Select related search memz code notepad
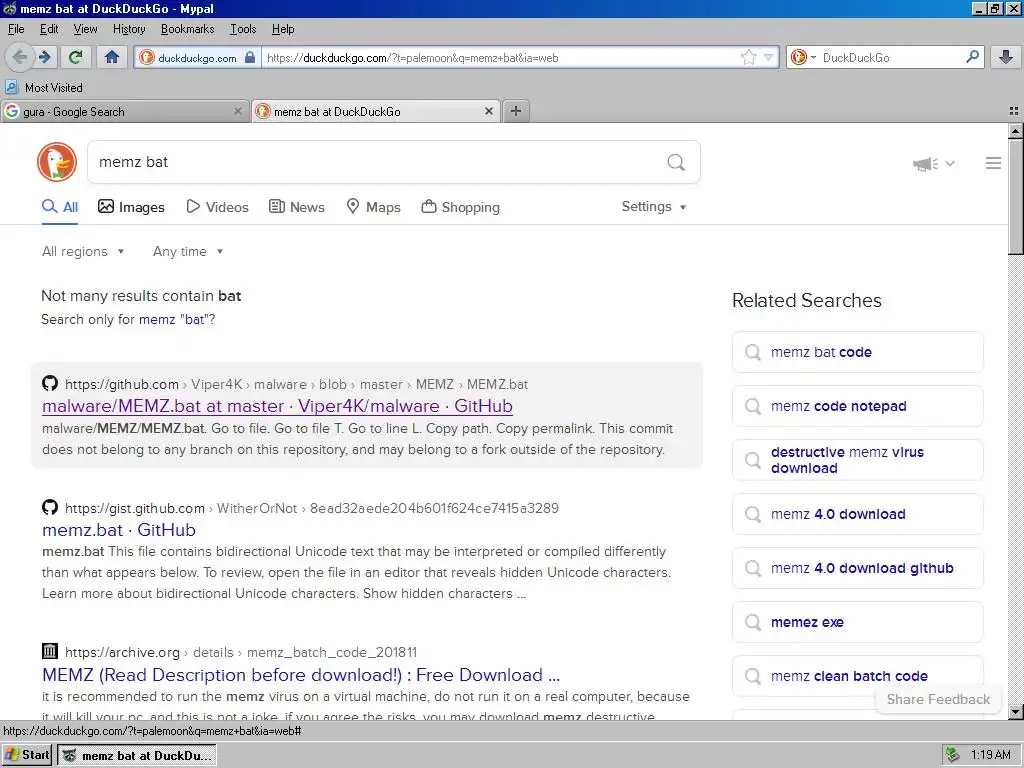Screen dimensions: 1024x768 coord(857,406)
